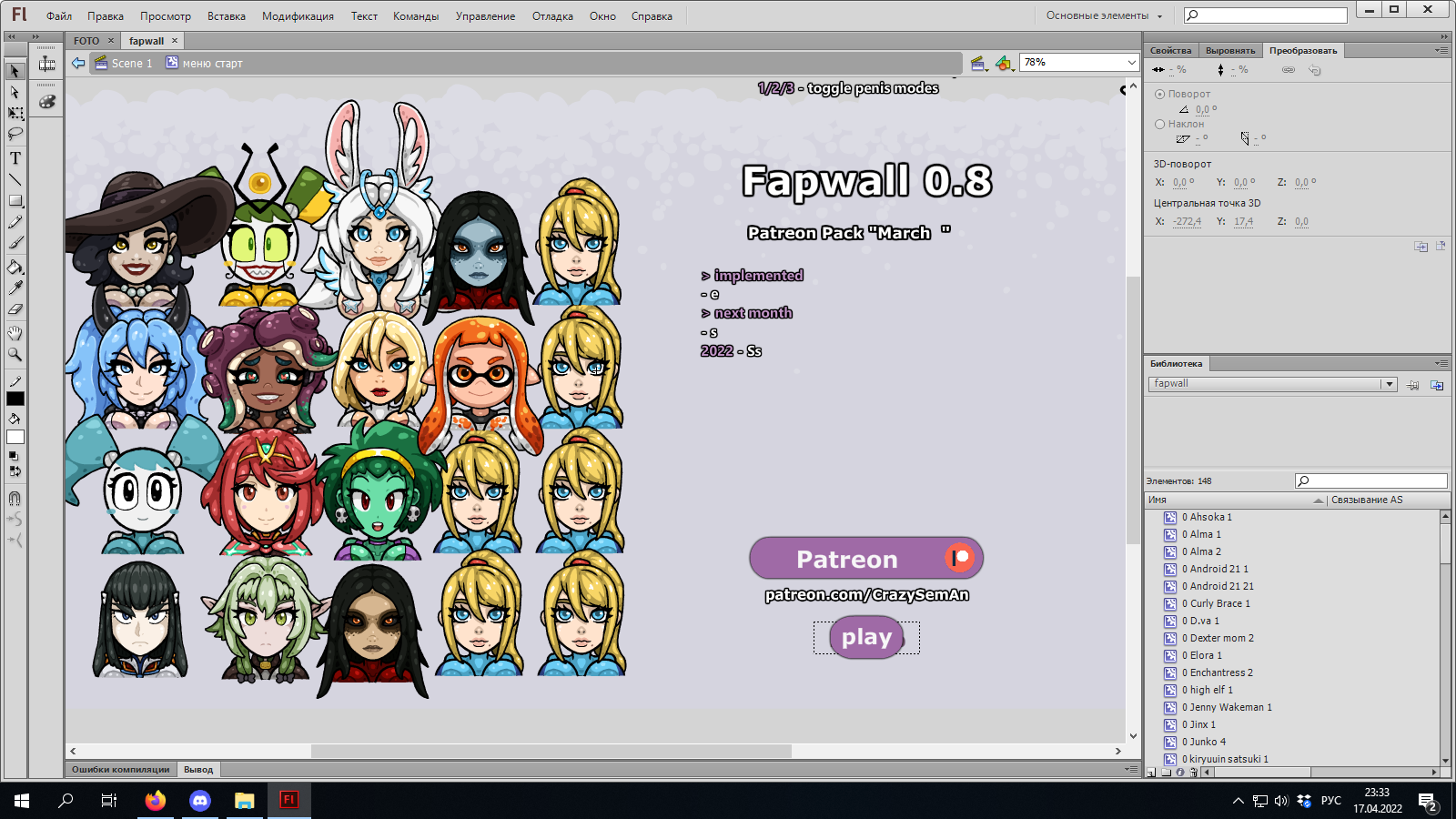Open the Основные элементы workspace dropdown

1104,15
